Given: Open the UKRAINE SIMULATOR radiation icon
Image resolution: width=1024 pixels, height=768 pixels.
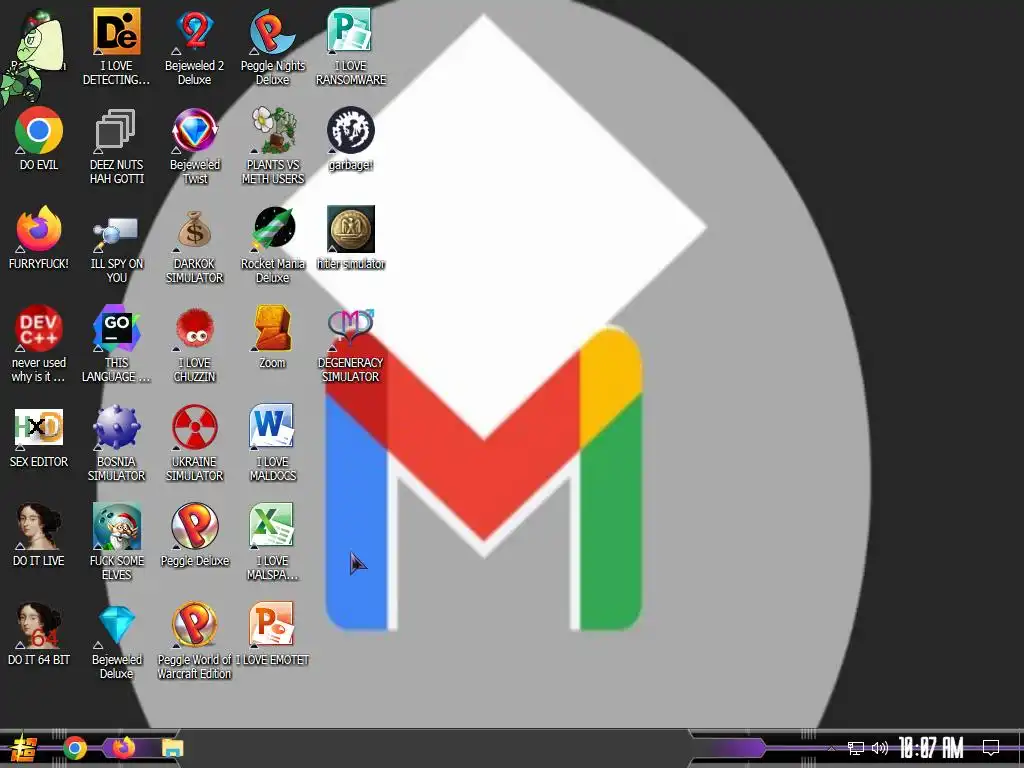Looking at the screenshot, I should (195, 428).
